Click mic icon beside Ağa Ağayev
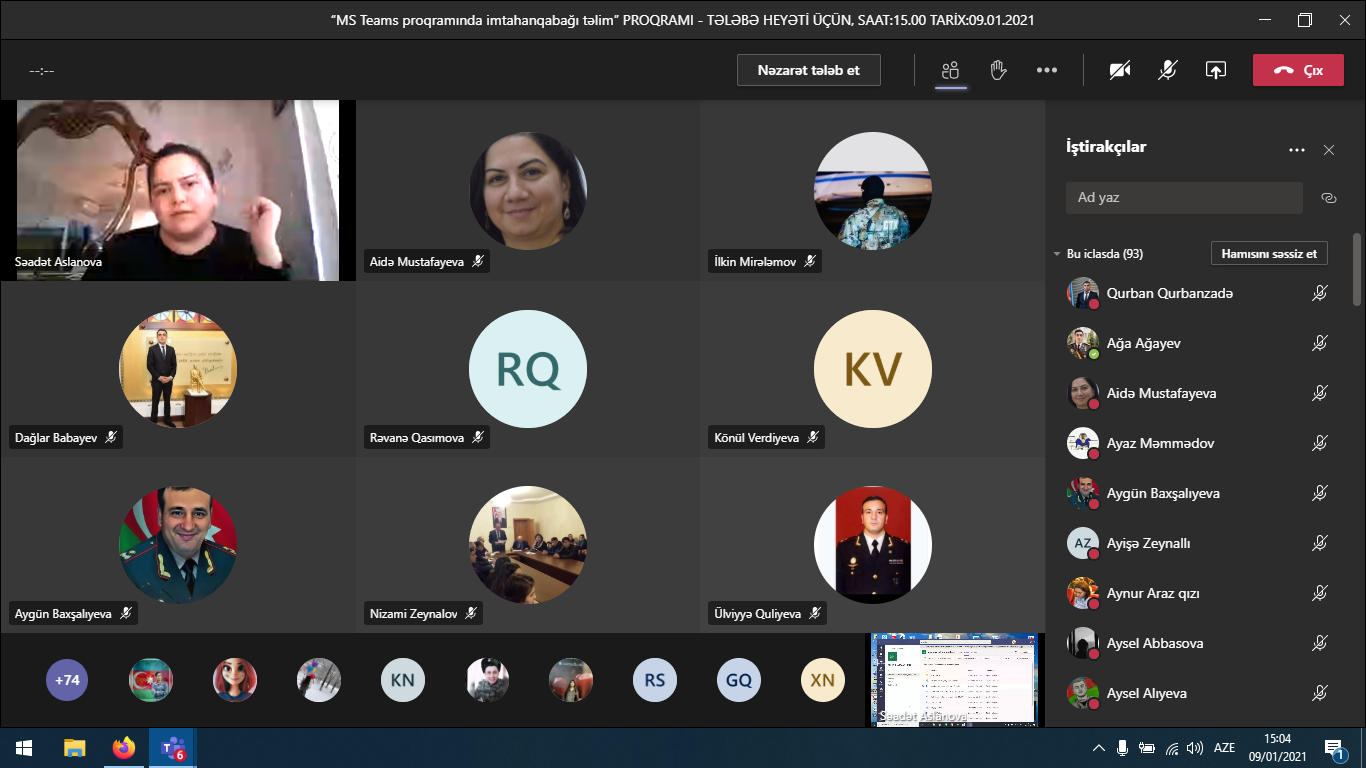This screenshot has height=768, width=1366. point(1320,343)
